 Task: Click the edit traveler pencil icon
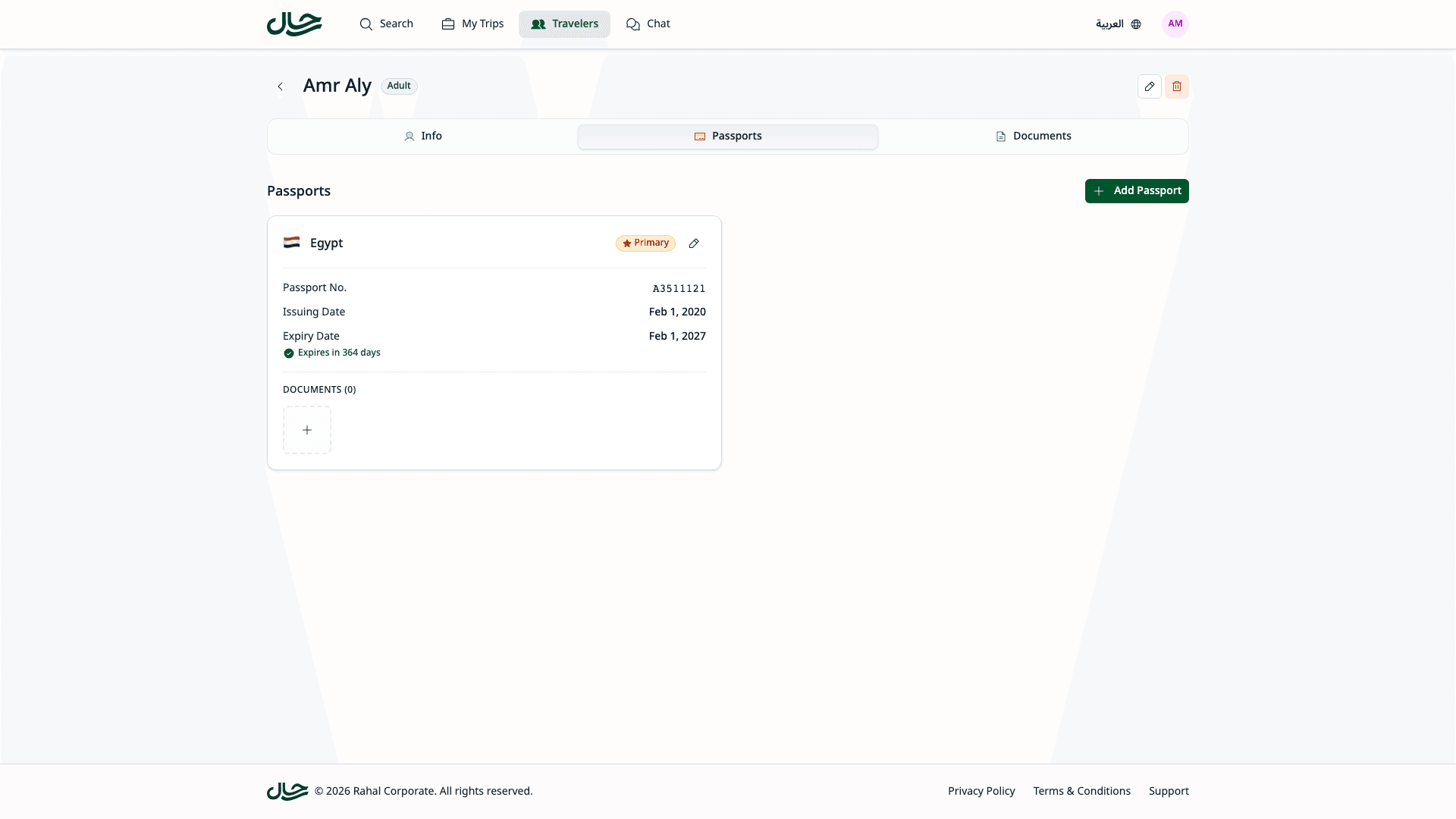1149,86
